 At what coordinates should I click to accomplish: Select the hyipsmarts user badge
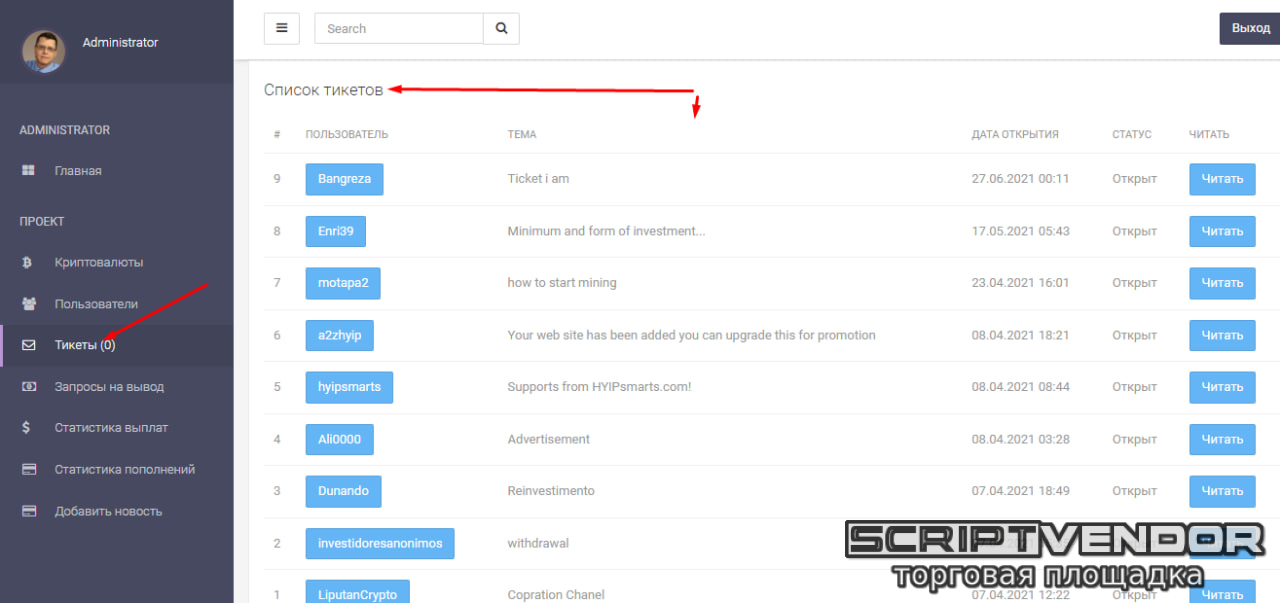(349, 387)
